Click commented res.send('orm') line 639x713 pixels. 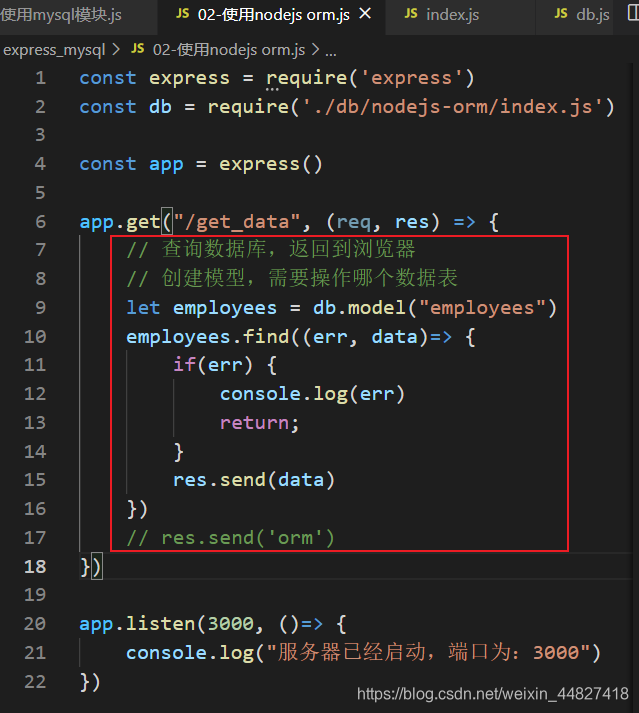231,538
